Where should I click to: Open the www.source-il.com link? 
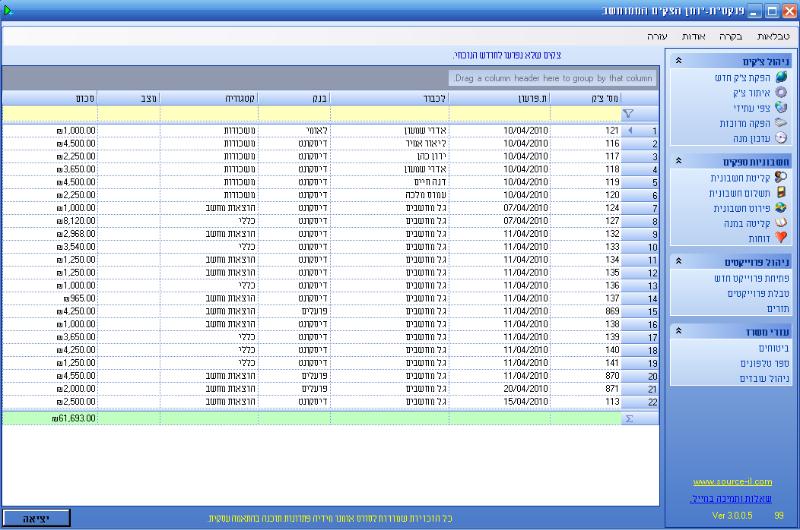[x=732, y=482]
